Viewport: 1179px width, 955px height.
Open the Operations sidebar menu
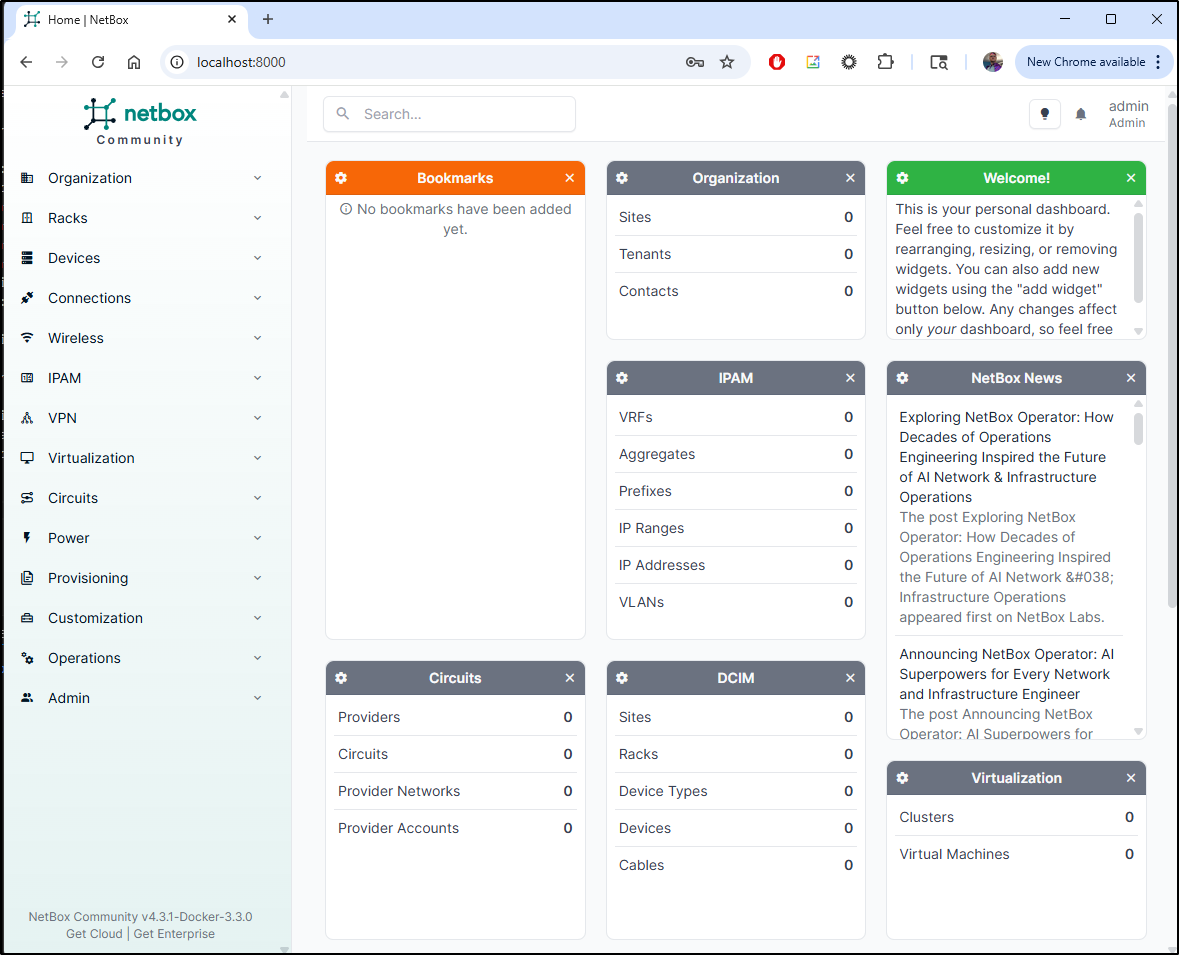click(x=141, y=658)
